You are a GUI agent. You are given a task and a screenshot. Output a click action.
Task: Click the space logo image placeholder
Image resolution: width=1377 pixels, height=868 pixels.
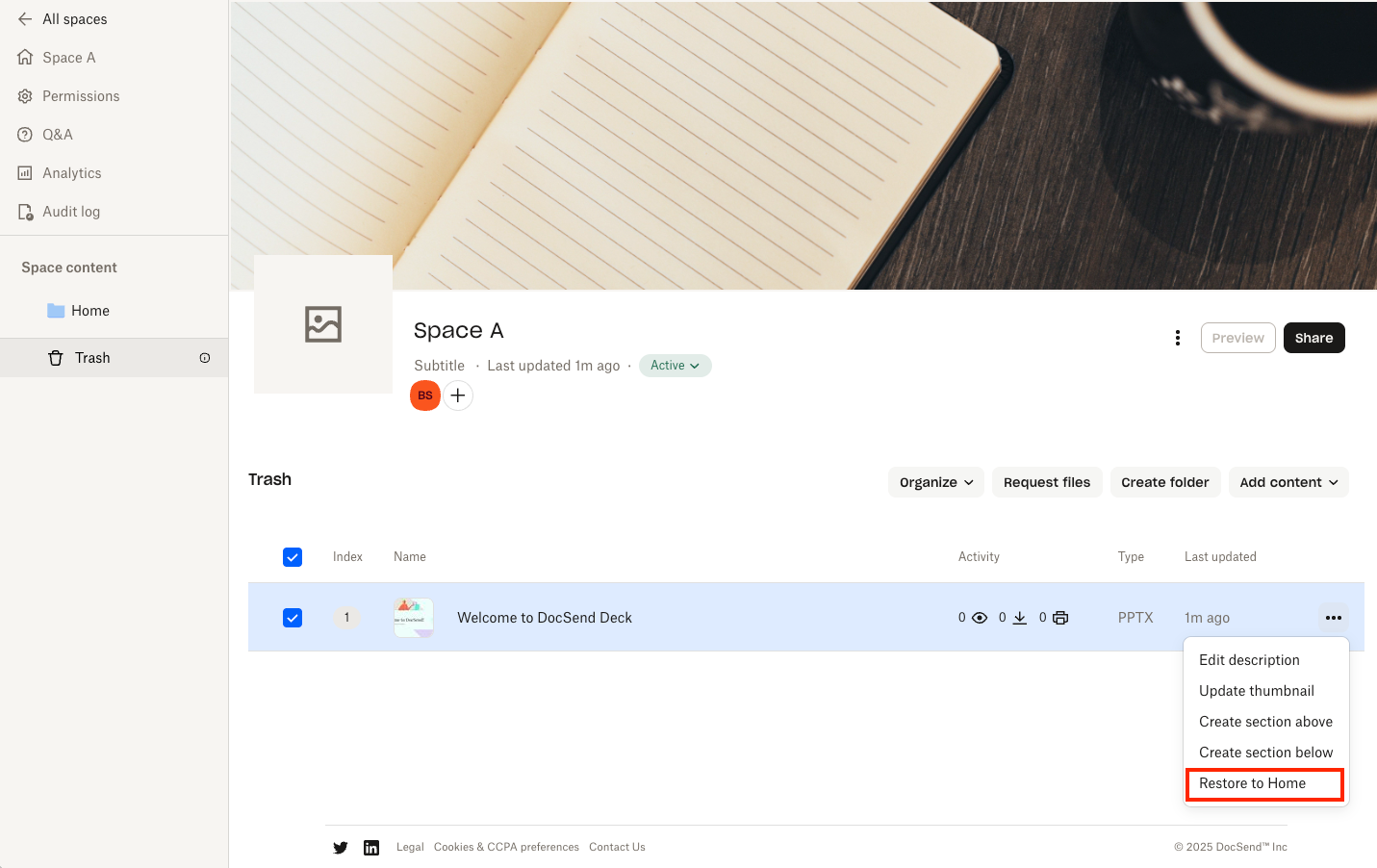click(323, 324)
